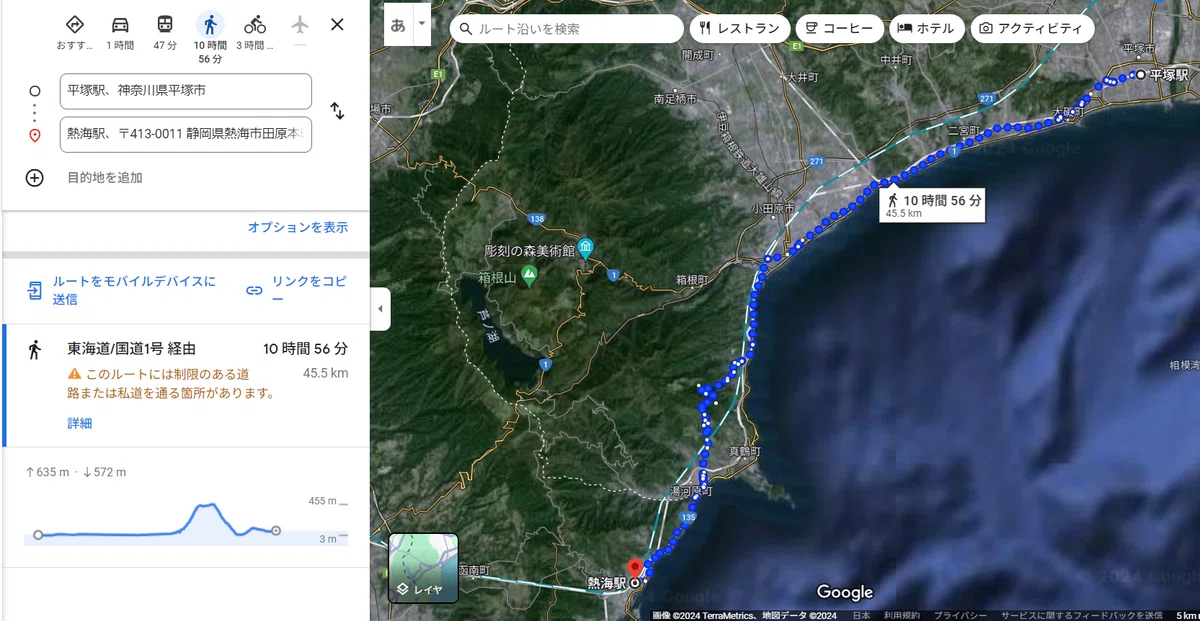The image size is (1200, 621).
Task: Click the Japanese input あ button
Action: point(398,25)
